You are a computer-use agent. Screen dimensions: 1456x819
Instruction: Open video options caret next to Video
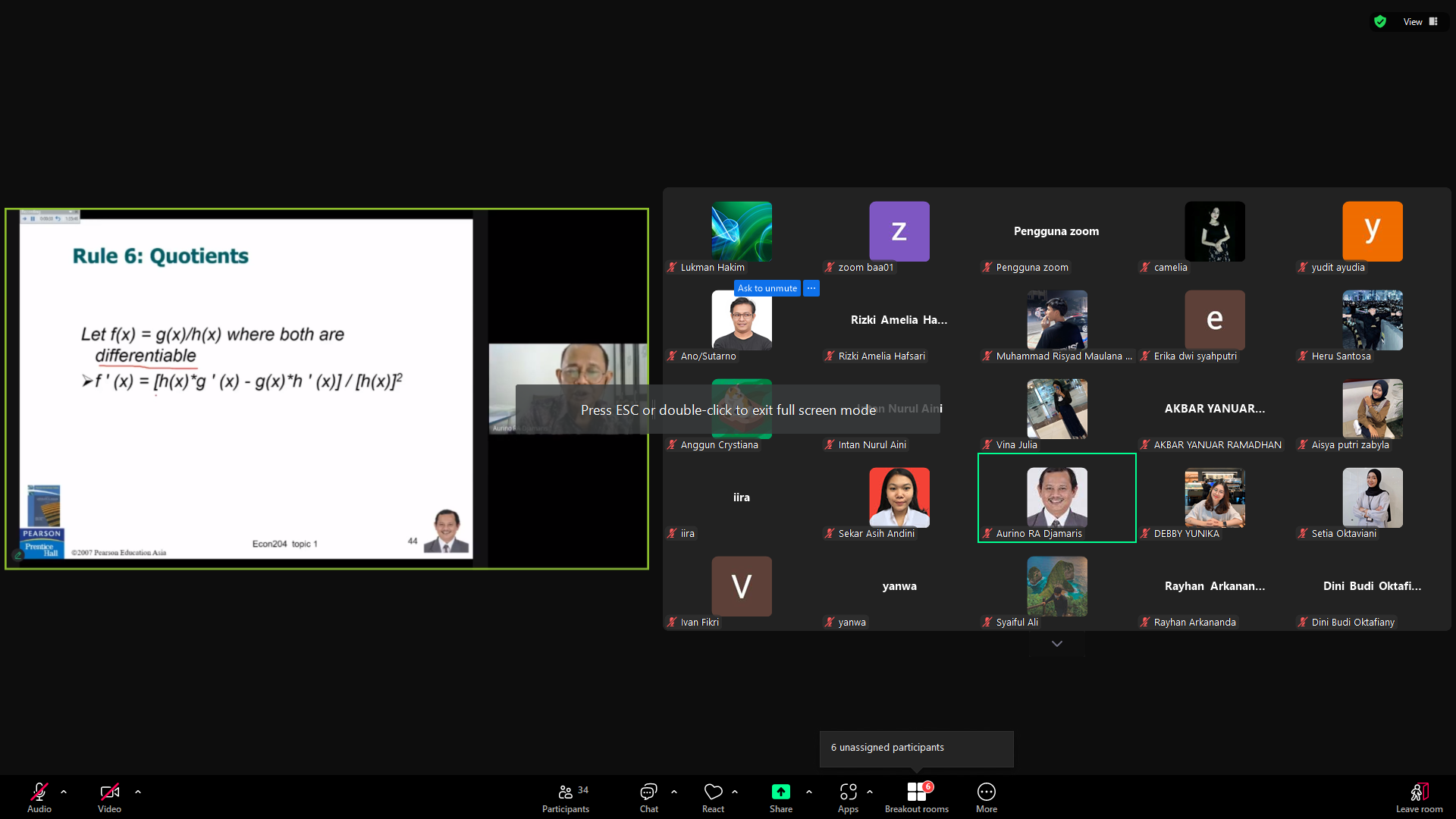(138, 792)
